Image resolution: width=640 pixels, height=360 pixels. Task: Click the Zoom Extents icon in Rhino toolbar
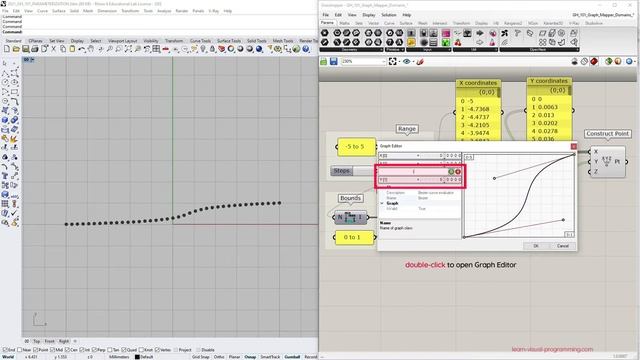tap(128, 49)
